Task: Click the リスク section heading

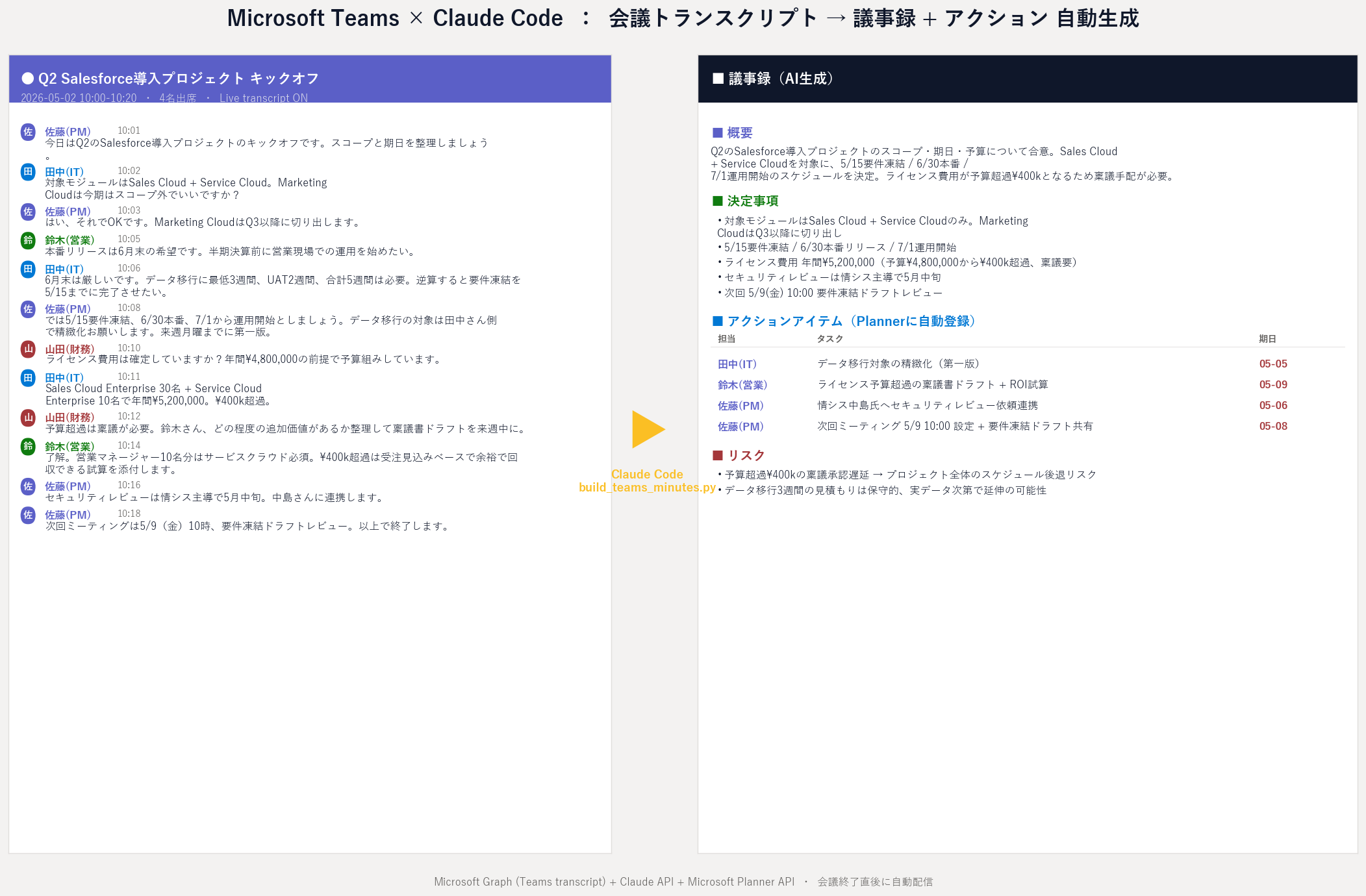Action: click(x=746, y=455)
